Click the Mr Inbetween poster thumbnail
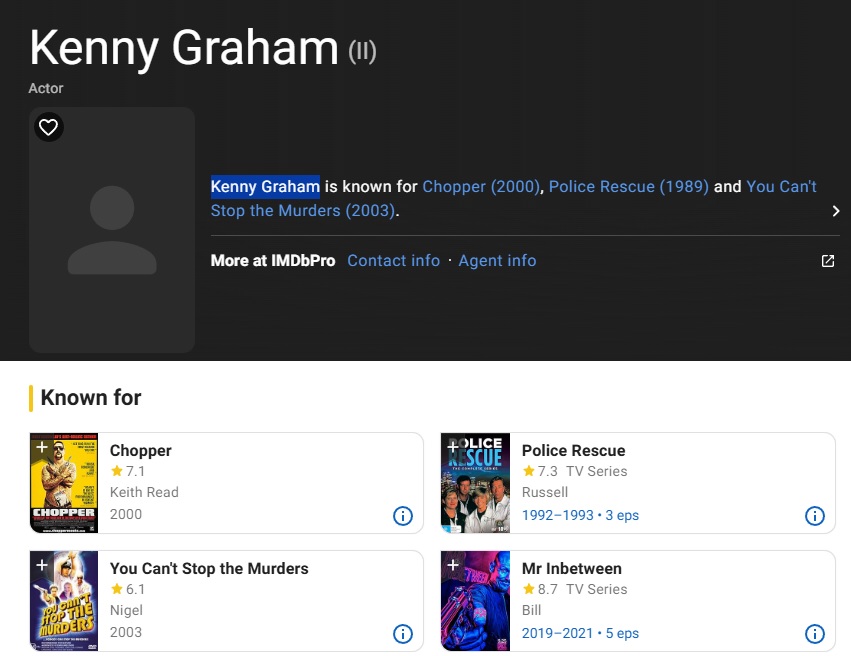 point(475,601)
